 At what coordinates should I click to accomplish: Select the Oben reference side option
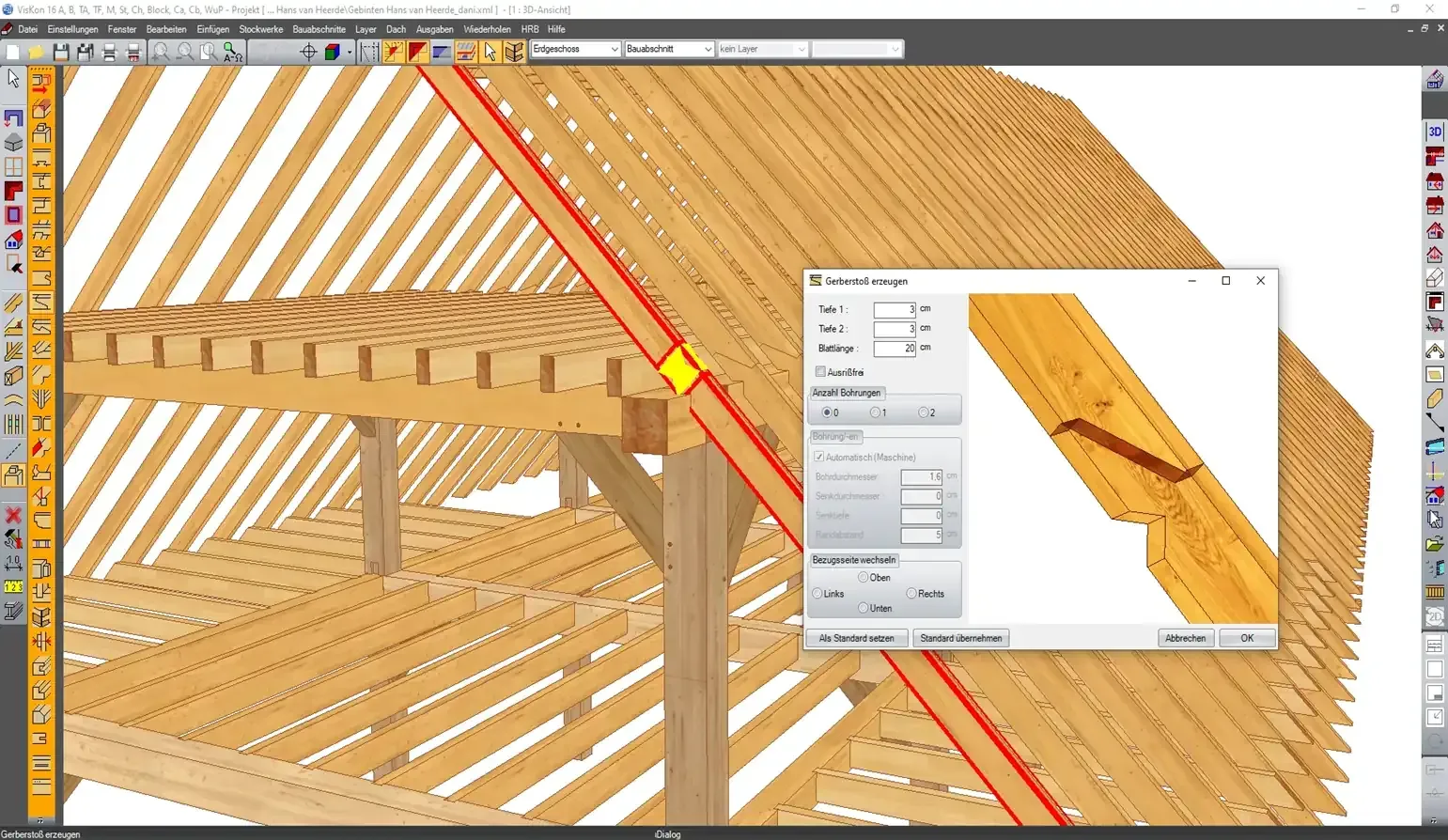pos(864,578)
